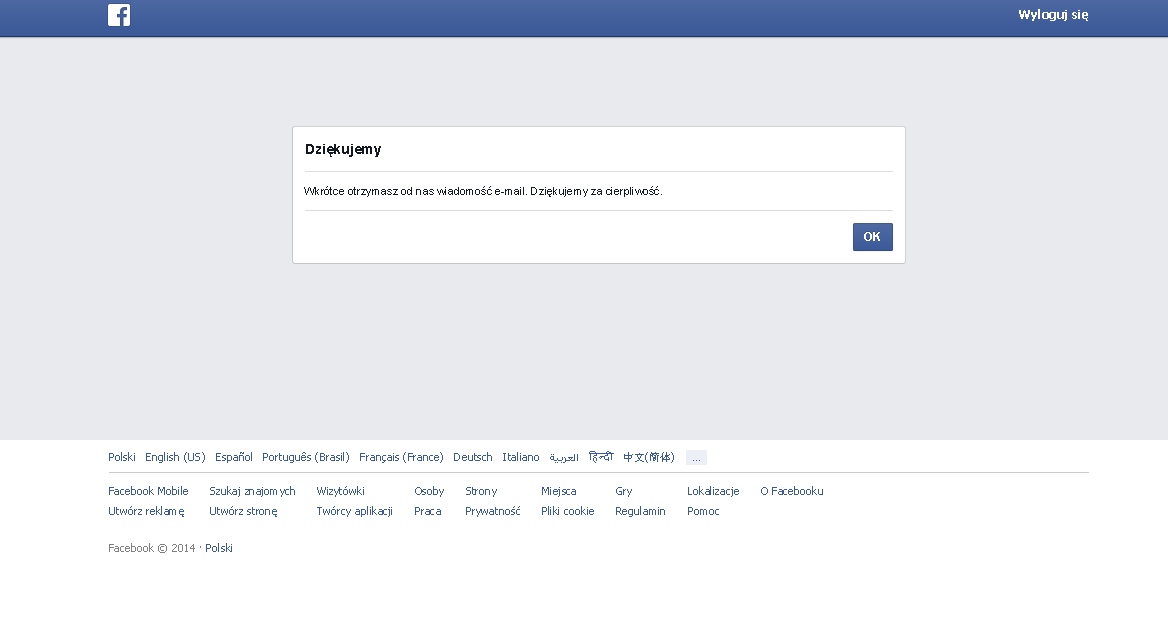Select the Arabic language link
This screenshot has width=1168, height=628.
click(x=564, y=457)
